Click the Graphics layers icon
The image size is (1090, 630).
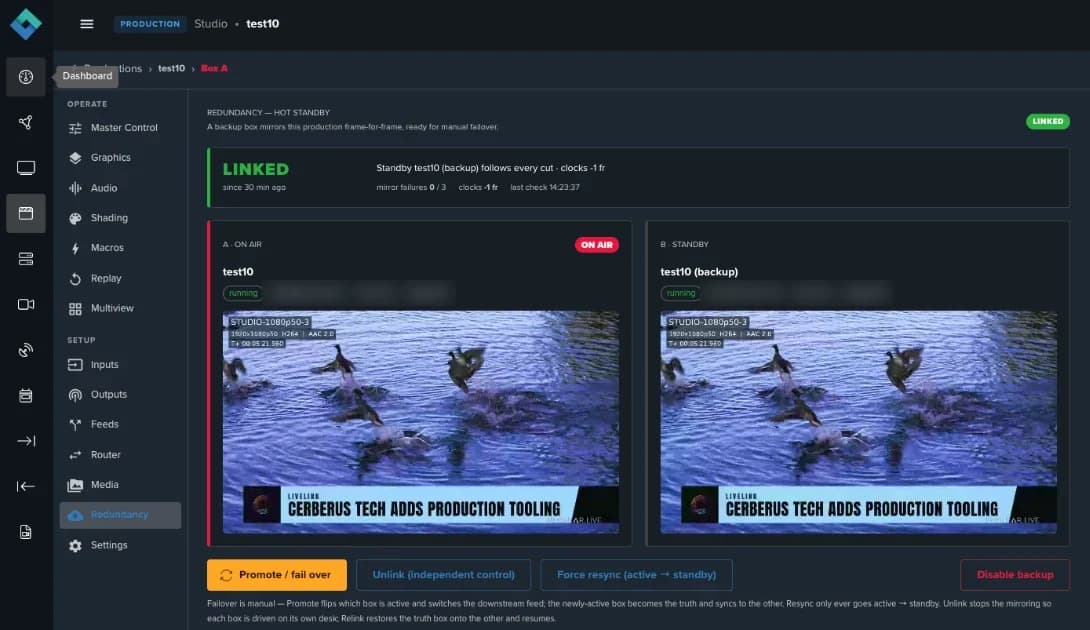[75, 158]
